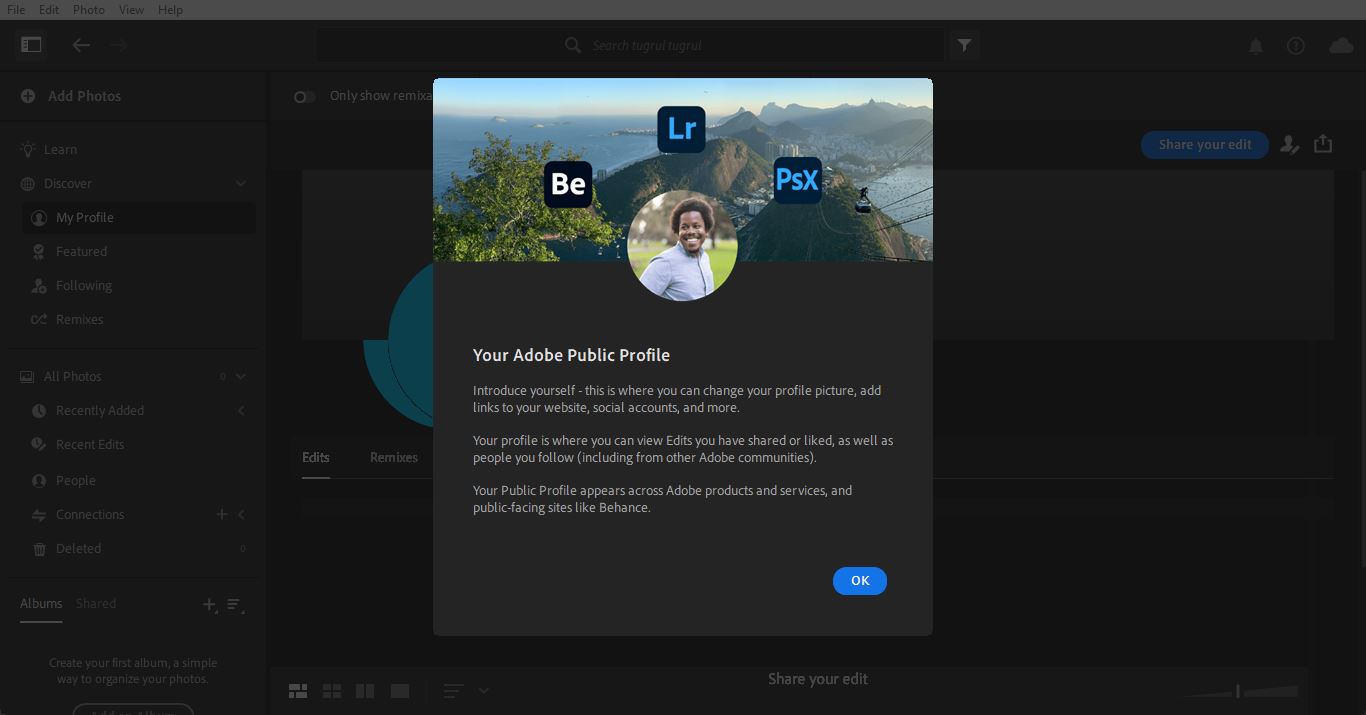Expand the Connections arrow

(241, 514)
